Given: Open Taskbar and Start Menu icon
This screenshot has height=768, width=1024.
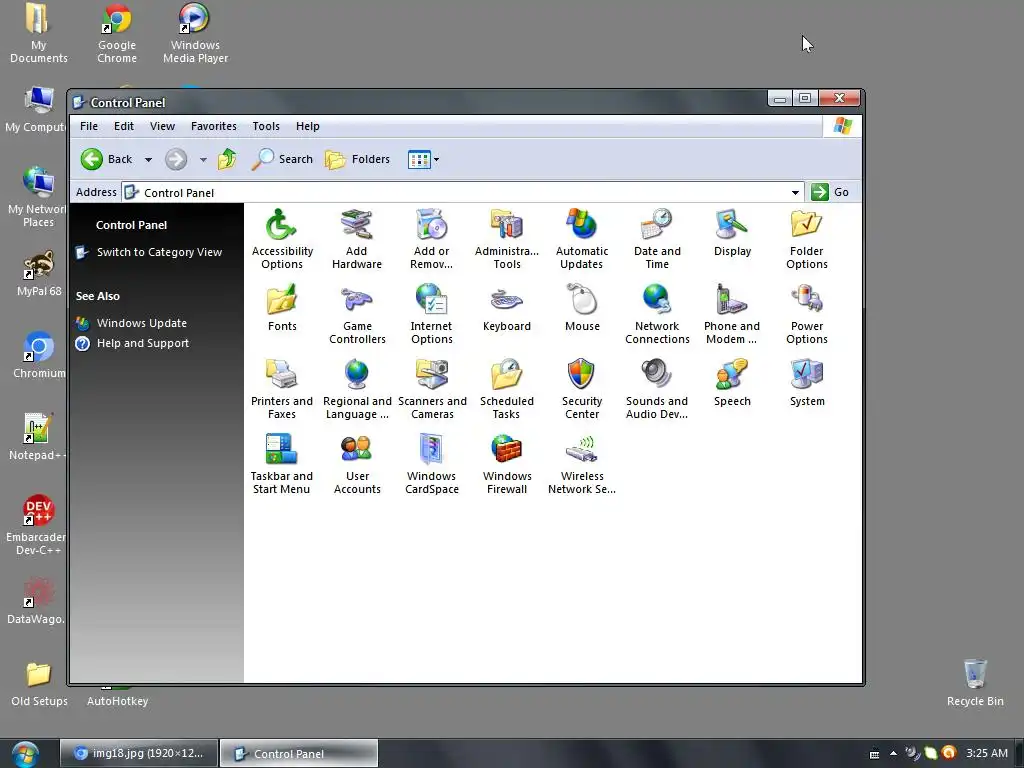Looking at the screenshot, I should [x=281, y=464].
